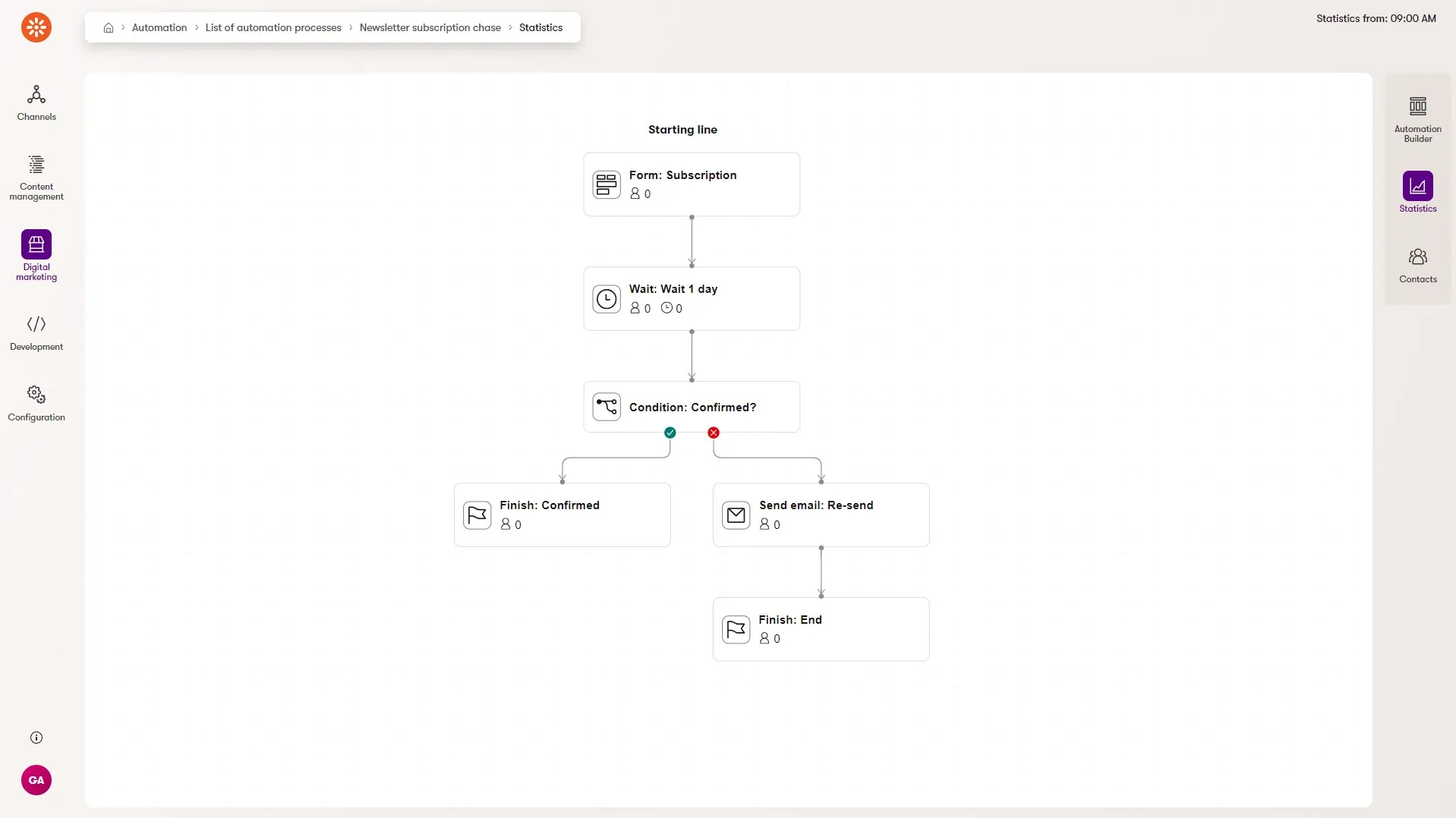The image size is (1456, 818).
Task: Select the Send email: Re-send step title
Action: point(816,505)
